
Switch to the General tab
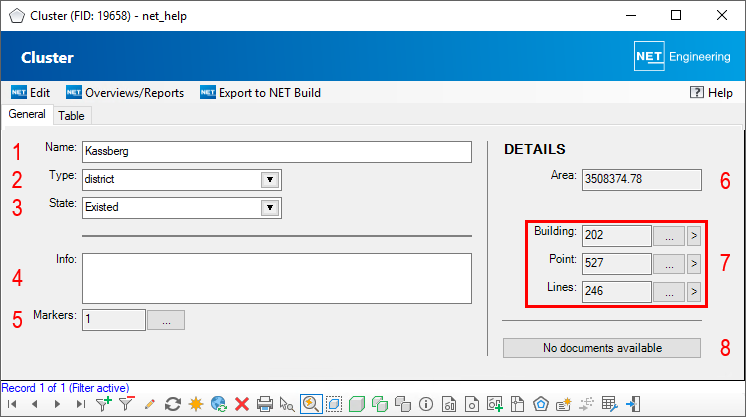27,114
